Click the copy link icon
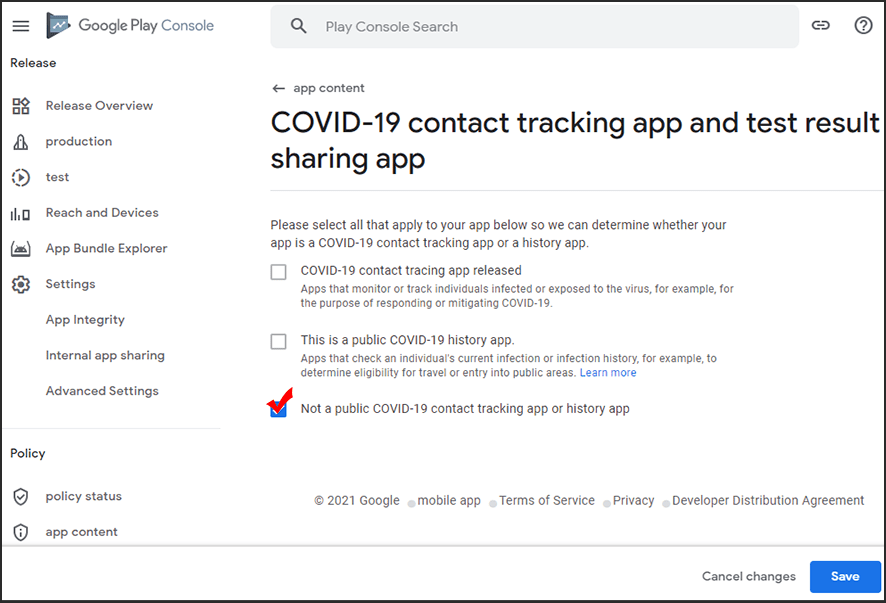Viewport: 886px width, 603px height. 821,26
